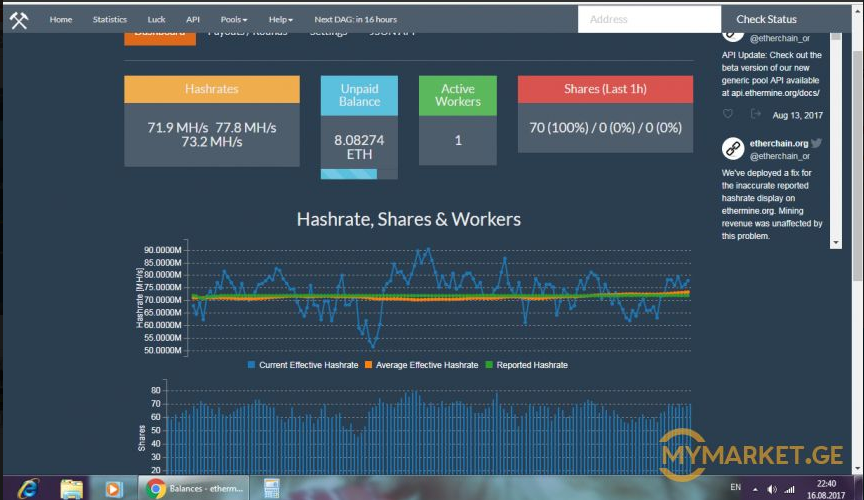Click the Twitter bird icon beside etherchain.org
Viewport: 864px width, 500px height.
point(816,144)
